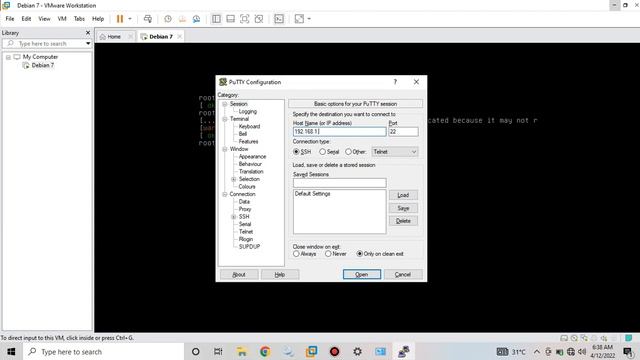
Task: Open Chrome from the taskbar
Action: click(x=265, y=351)
